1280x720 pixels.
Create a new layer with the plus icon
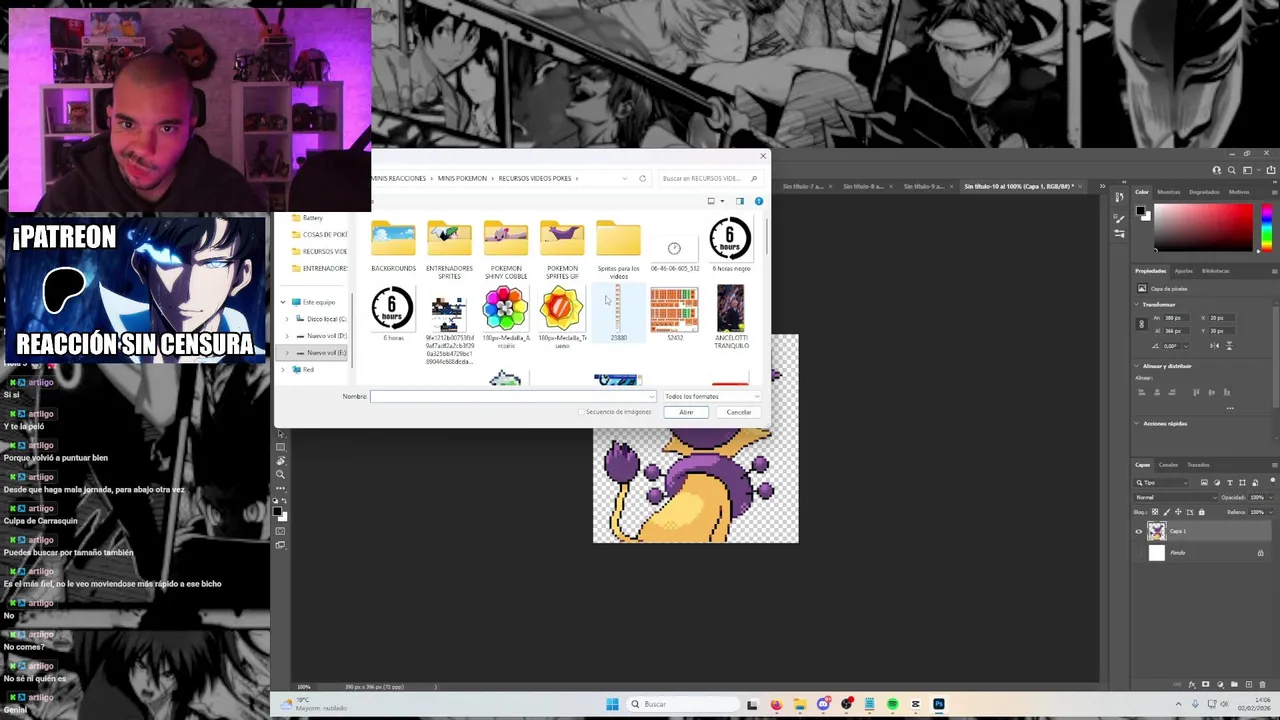coord(1249,685)
